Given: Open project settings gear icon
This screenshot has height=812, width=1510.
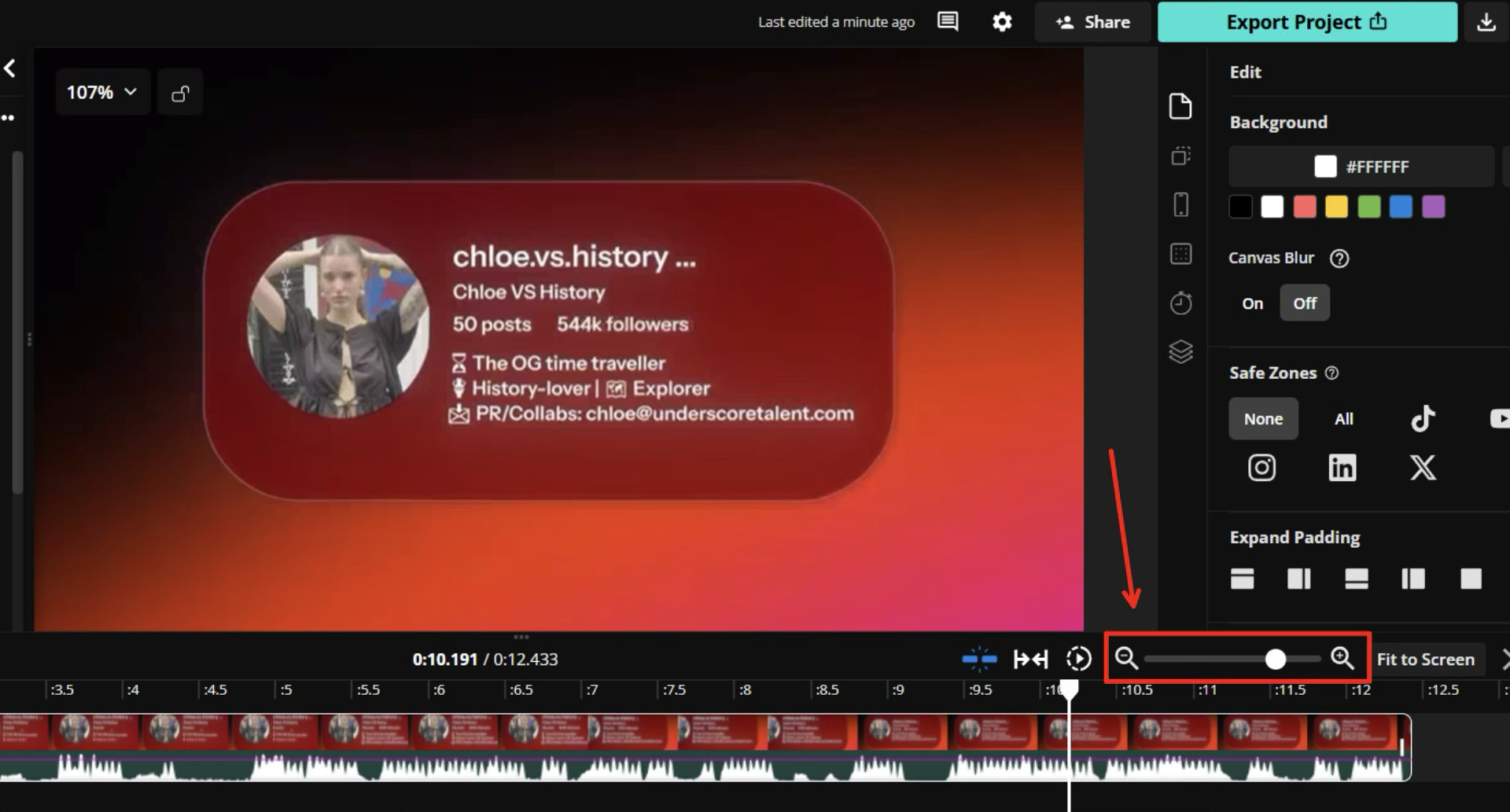Looking at the screenshot, I should 1002,22.
